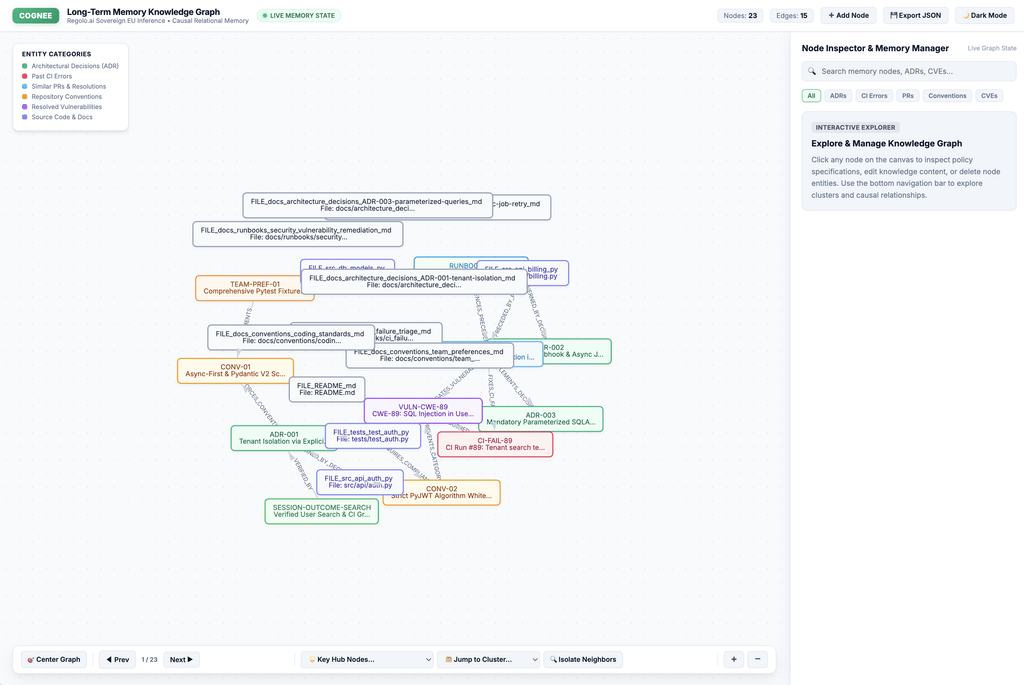Zoom in with the plus button
The height and width of the screenshot is (685, 1024).
pyautogui.click(x=733, y=660)
